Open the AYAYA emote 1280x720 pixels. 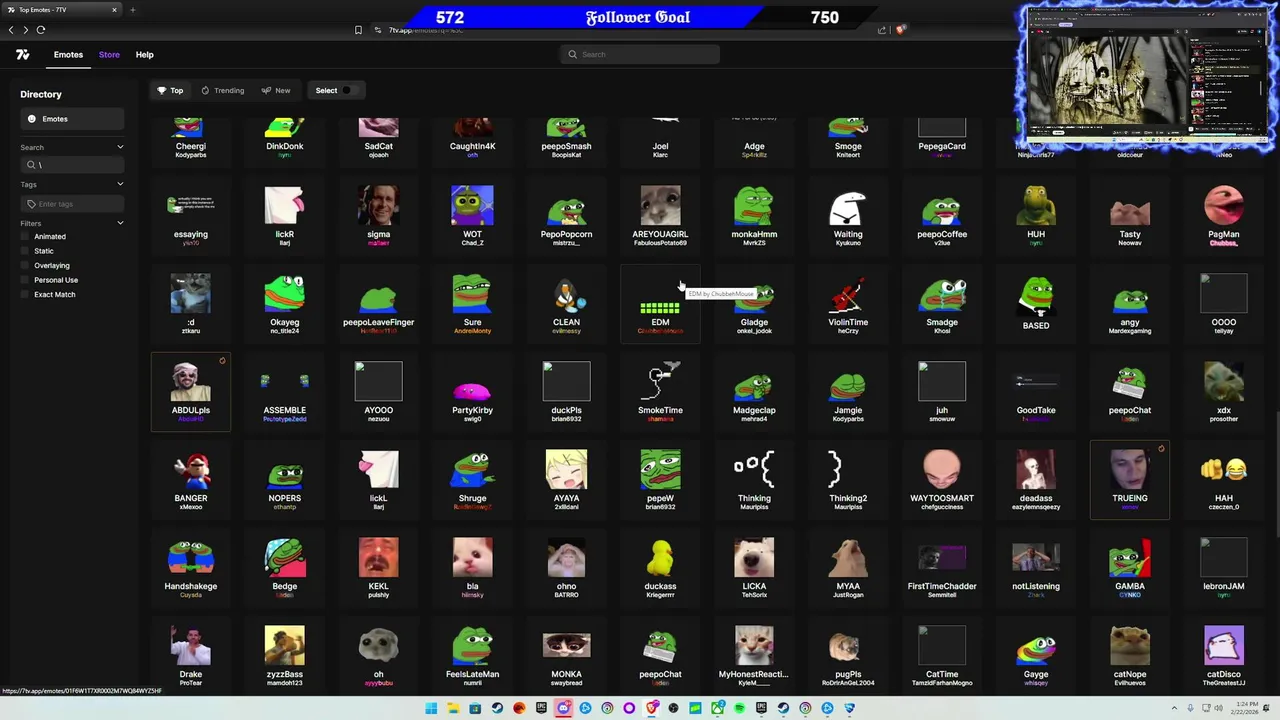(x=566, y=480)
